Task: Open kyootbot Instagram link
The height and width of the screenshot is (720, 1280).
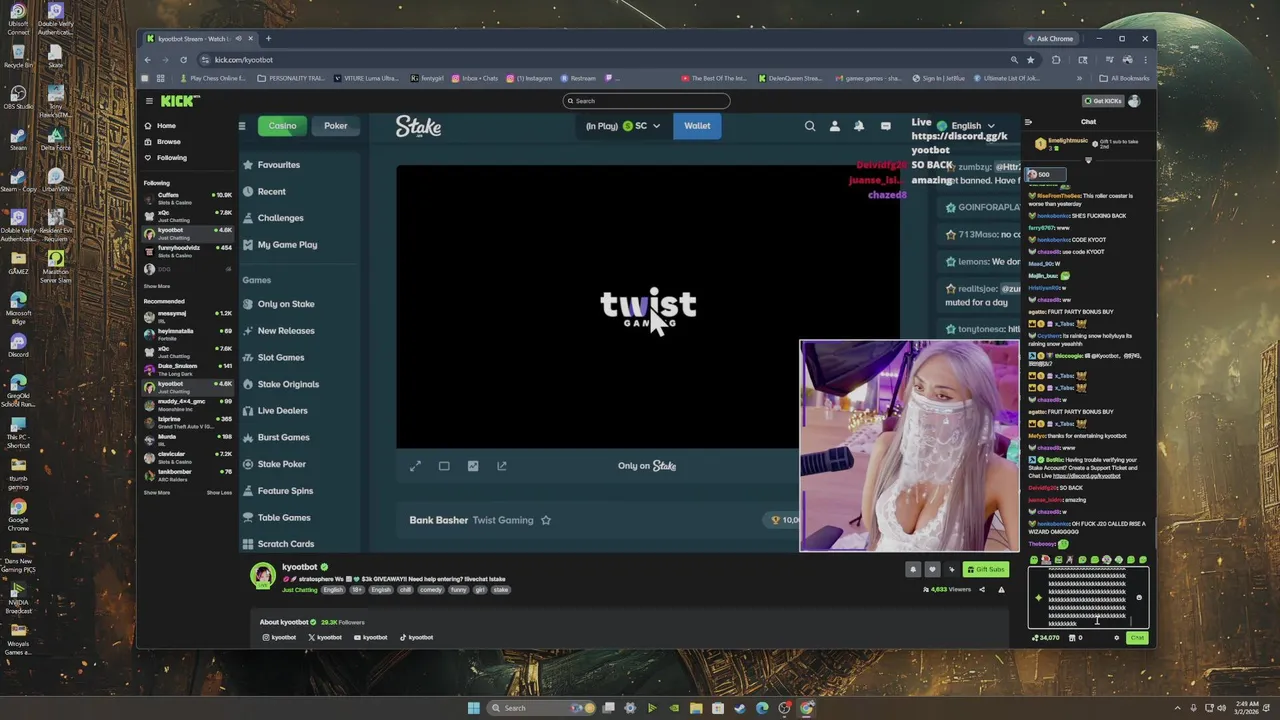Action: [279, 638]
